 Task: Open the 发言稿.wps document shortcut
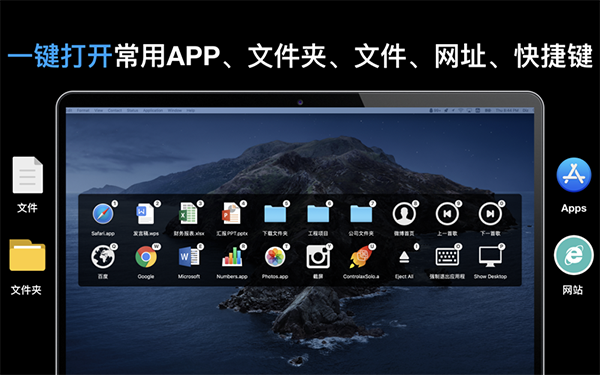(146, 214)
